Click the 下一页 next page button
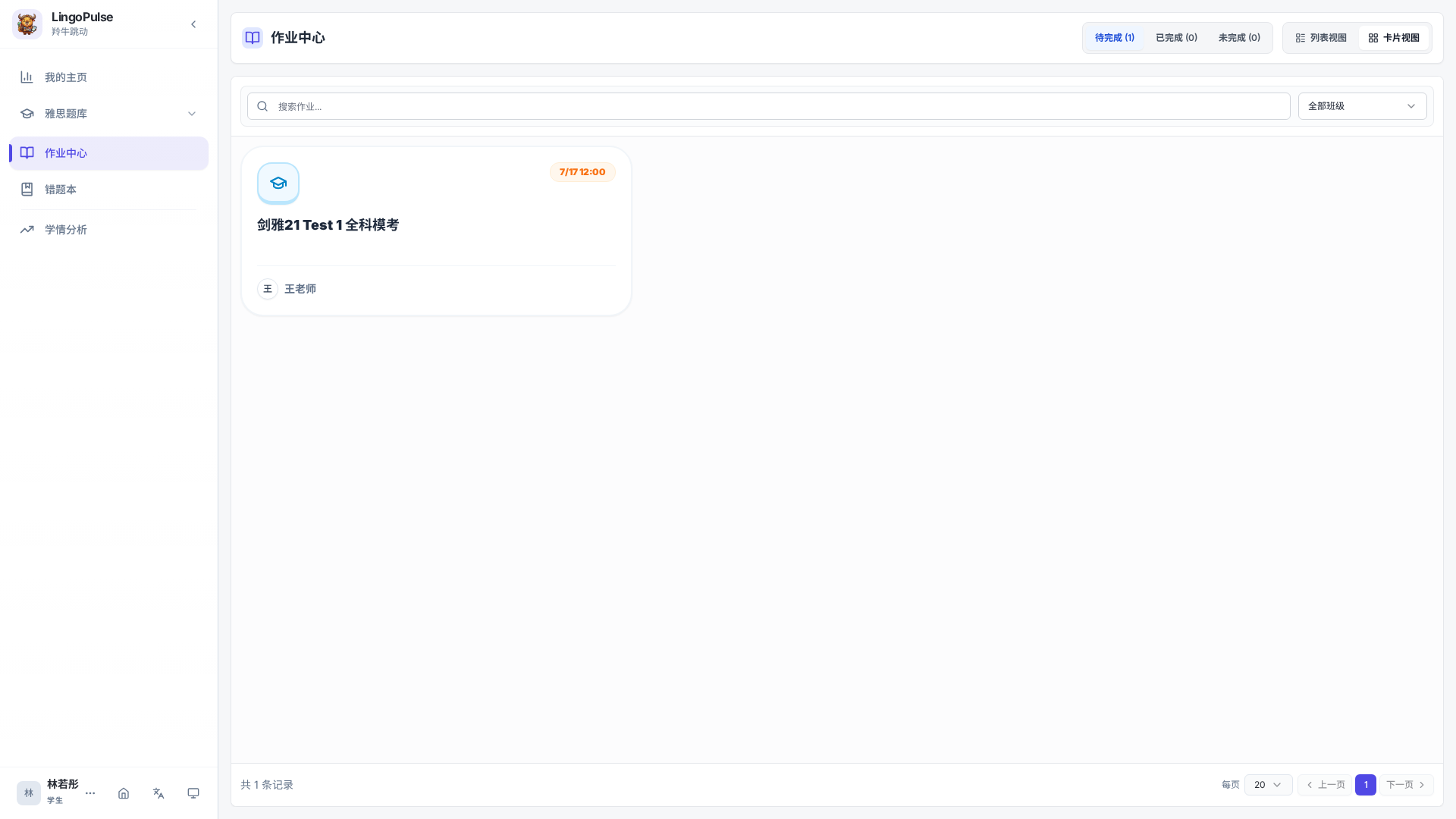Screen dimensions: 1456x819 point(1406,785)
